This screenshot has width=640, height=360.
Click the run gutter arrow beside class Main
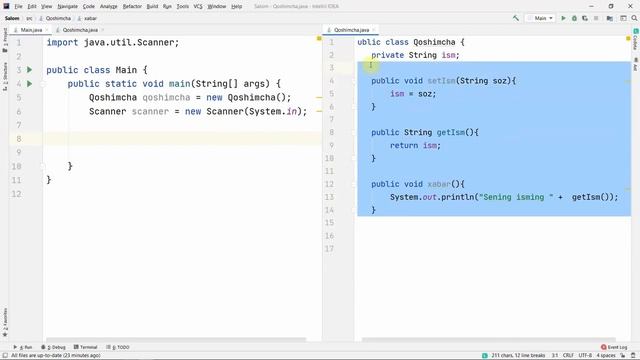(x=29, y=70)
